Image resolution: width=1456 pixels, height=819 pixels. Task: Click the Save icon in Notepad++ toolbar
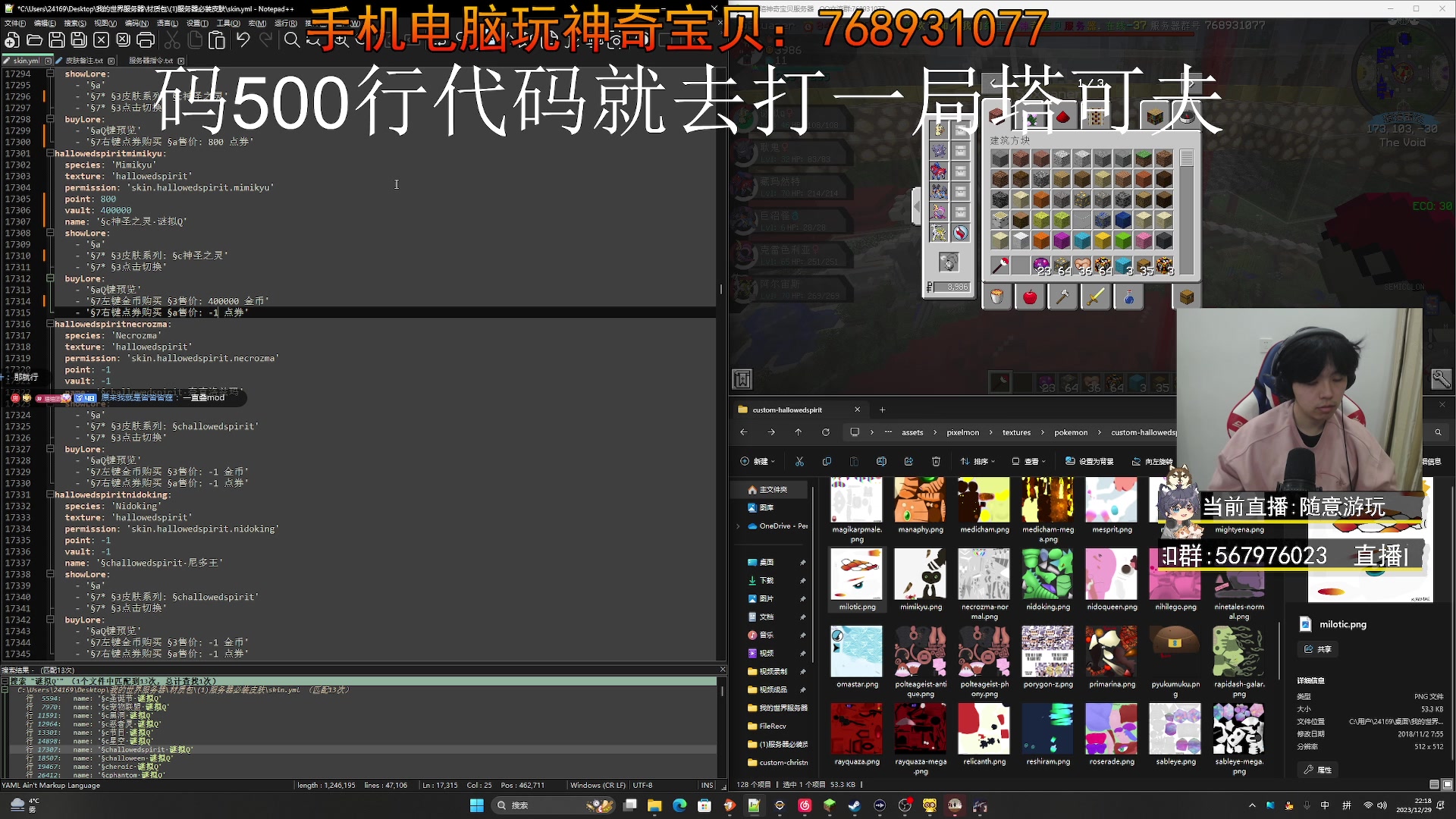click(x=57, y=40)
